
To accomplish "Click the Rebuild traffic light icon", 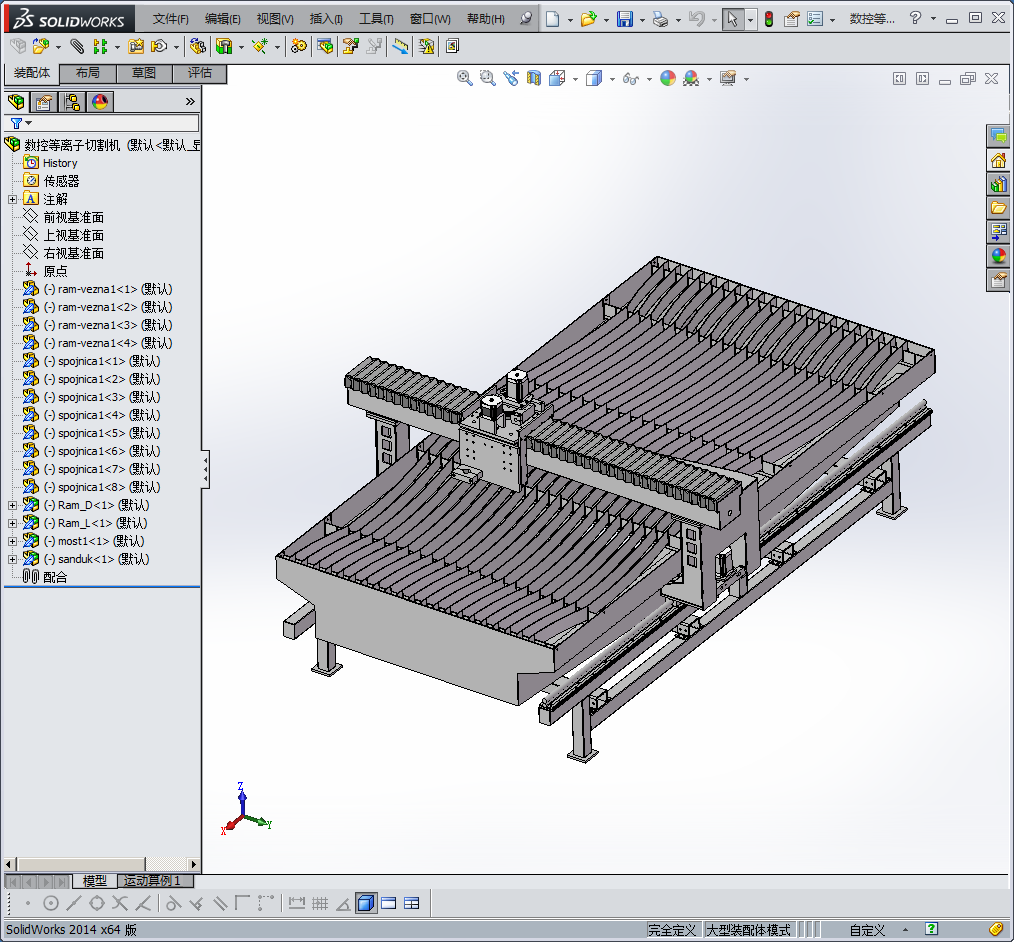I will [768, 19].
